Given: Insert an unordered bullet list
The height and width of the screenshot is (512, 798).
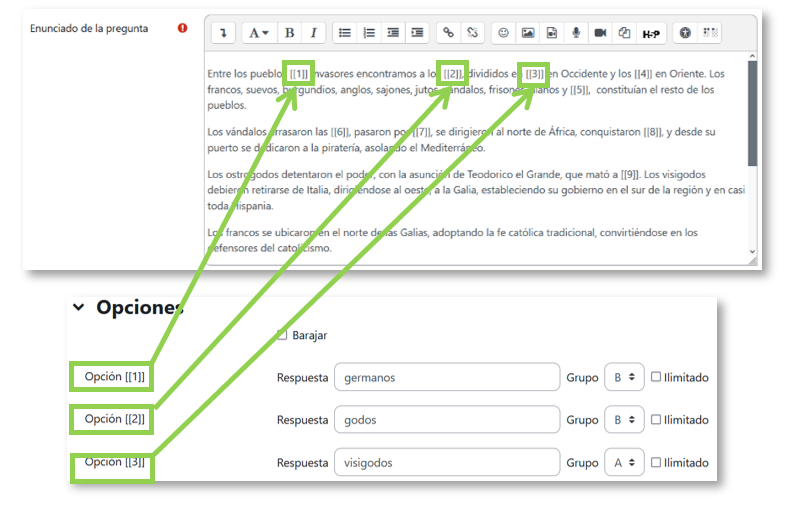Looking at the screenshot, I should [x=345, y=33].
